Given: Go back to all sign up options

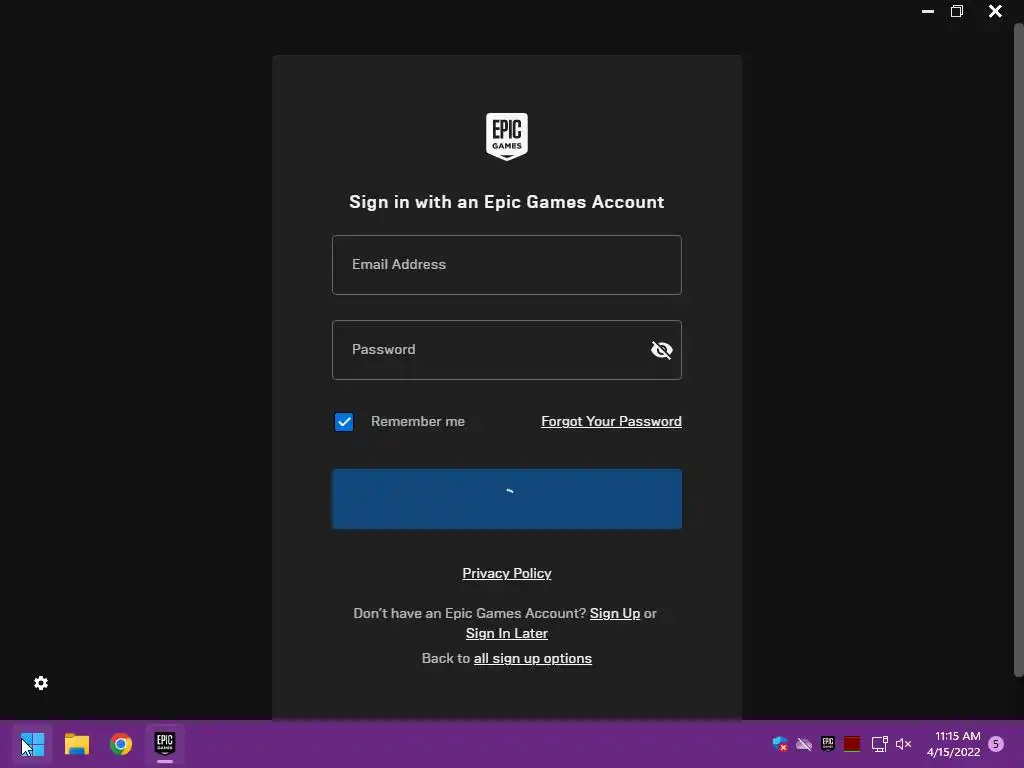Looking at the screenshot, I should pyautogui.click(x=533, y=658).
